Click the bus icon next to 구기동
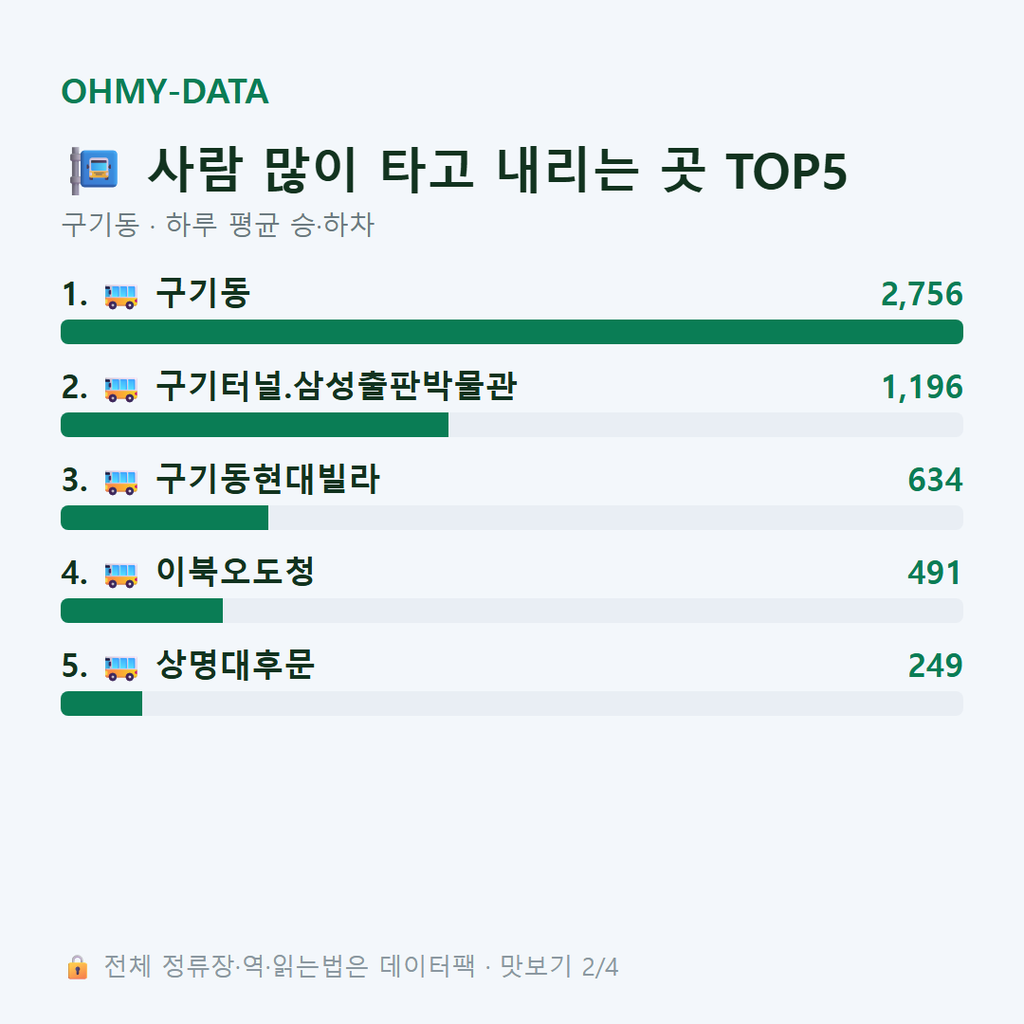 (121, 296)
